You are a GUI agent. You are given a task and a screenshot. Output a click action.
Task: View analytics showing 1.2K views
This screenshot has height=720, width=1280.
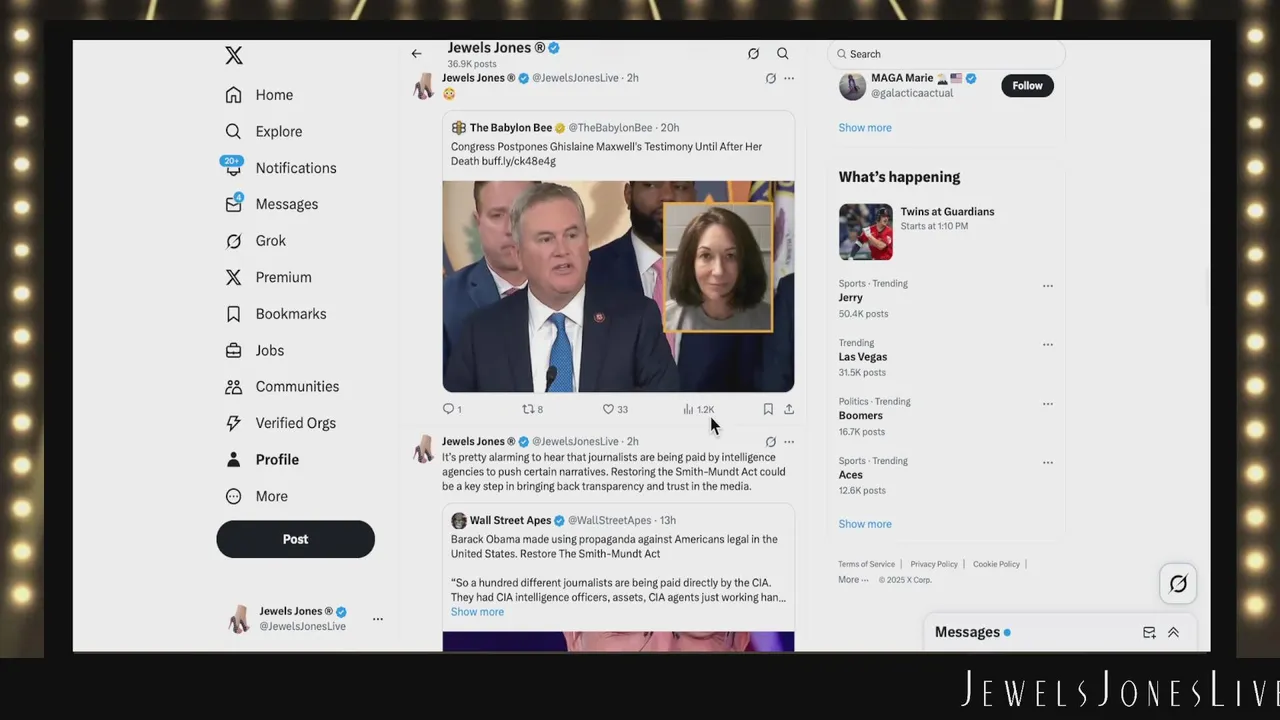[698, 409]
